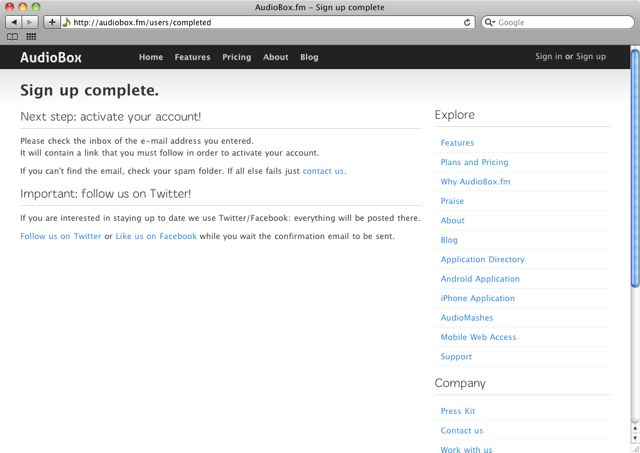The height and width of the screenshot is (453, 640).
Task: Open Android Application link
Action: click(x=480, y=279)
